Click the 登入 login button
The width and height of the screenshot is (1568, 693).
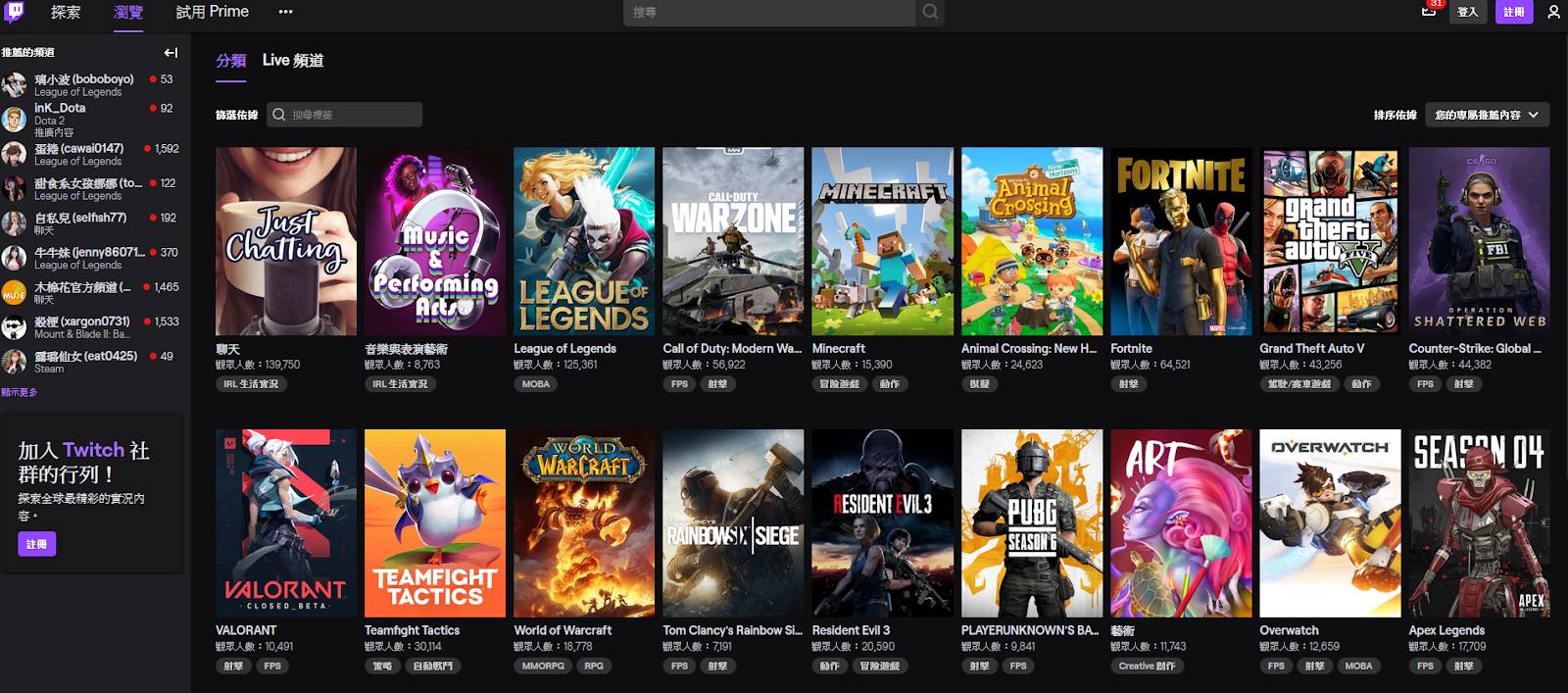(x=1467, y=12)
